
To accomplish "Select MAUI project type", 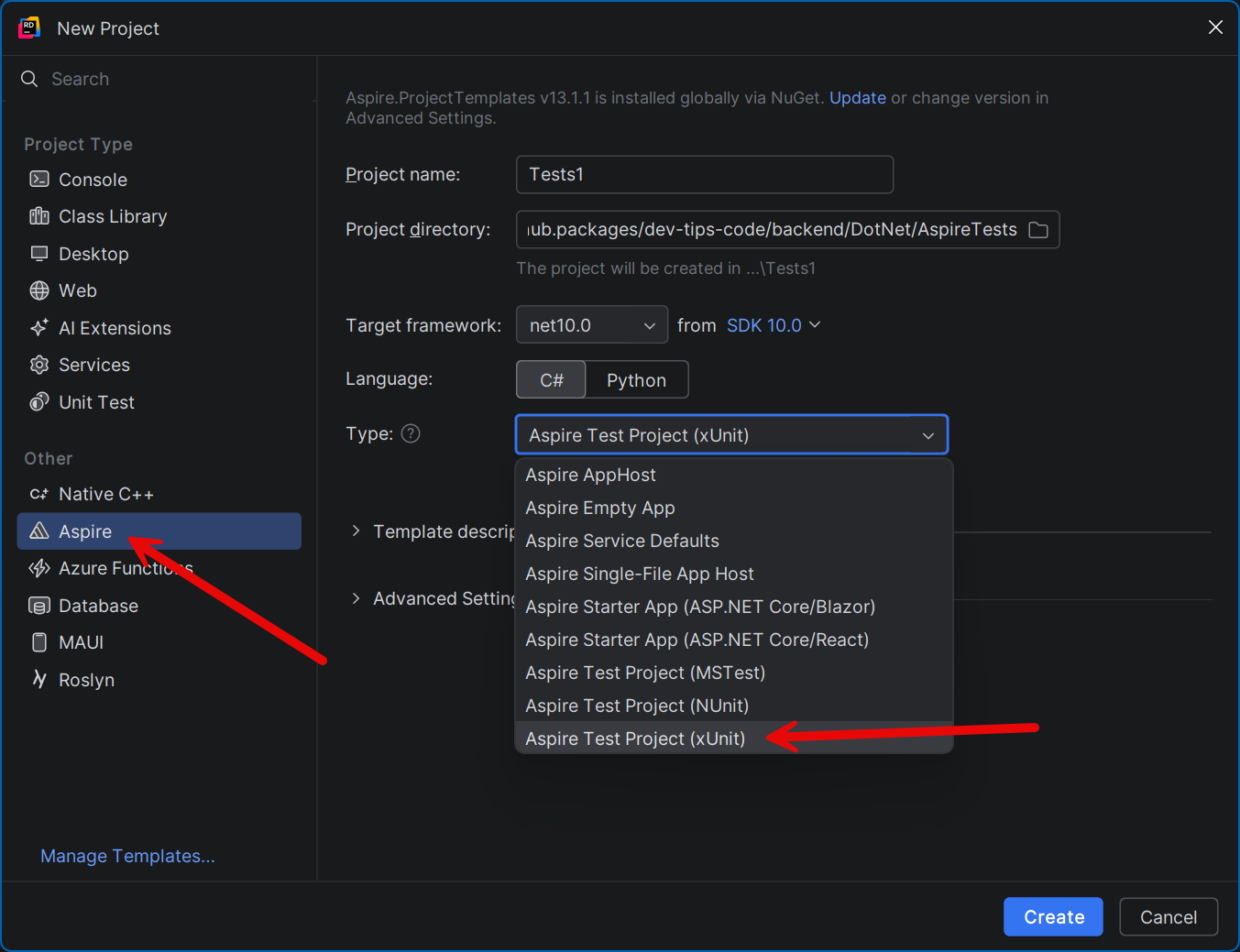I will point(159,642).
